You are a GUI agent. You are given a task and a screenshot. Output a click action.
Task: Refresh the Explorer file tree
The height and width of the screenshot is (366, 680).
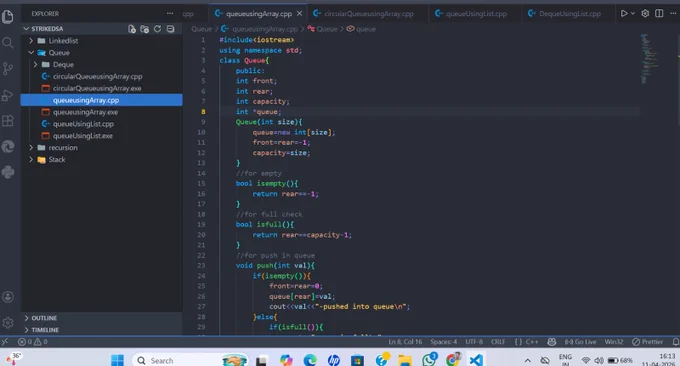click(x=157, y=29)
